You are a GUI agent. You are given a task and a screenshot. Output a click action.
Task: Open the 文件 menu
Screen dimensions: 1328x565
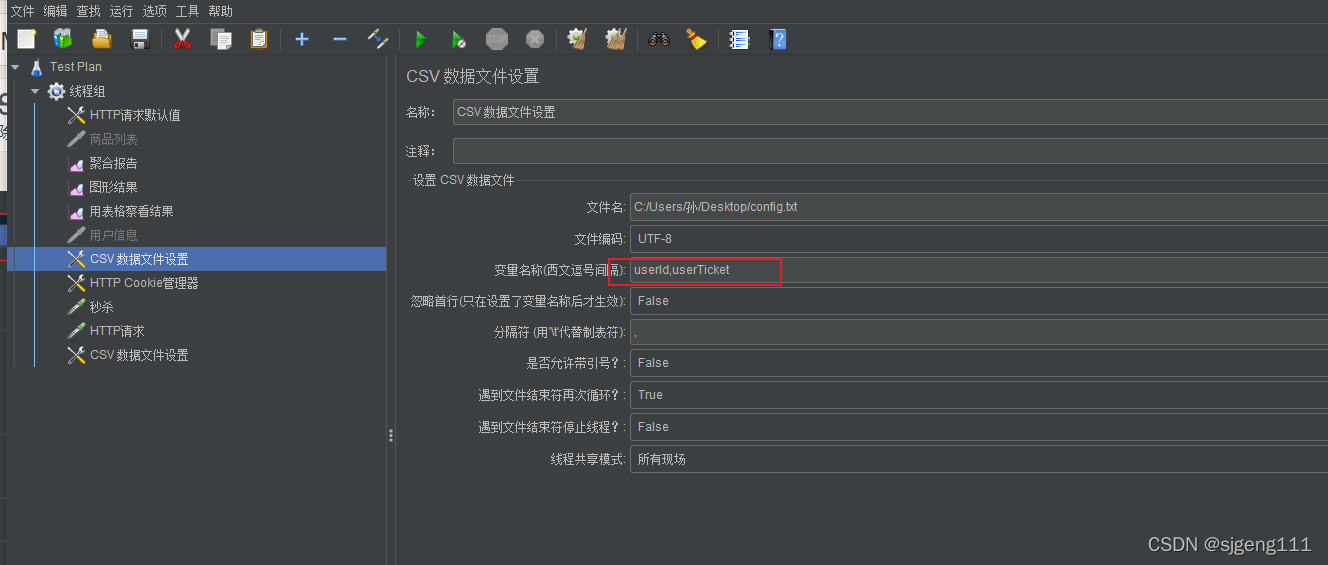tap(22, 11)
